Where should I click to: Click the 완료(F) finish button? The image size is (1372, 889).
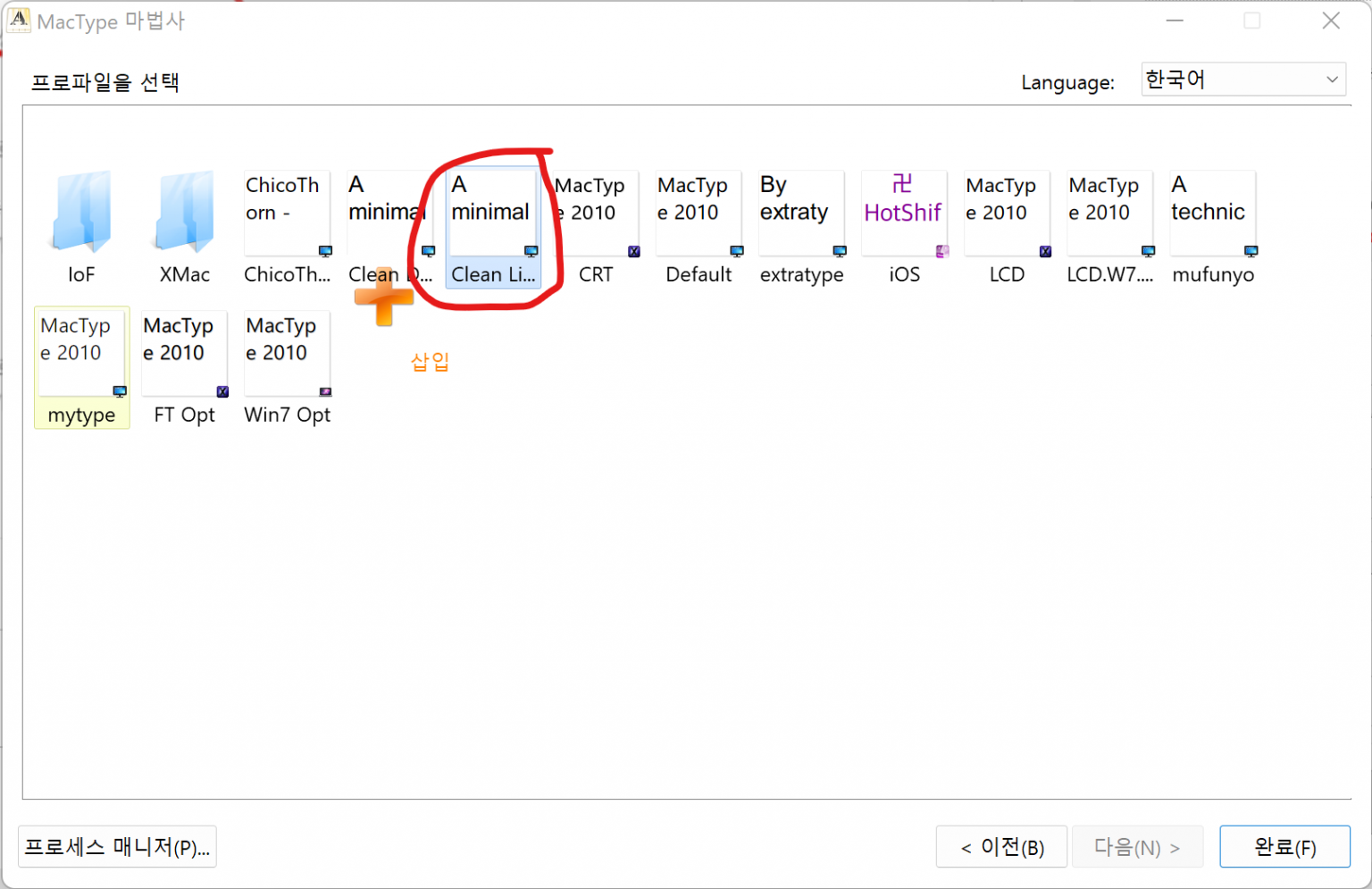pos(1284,846)
